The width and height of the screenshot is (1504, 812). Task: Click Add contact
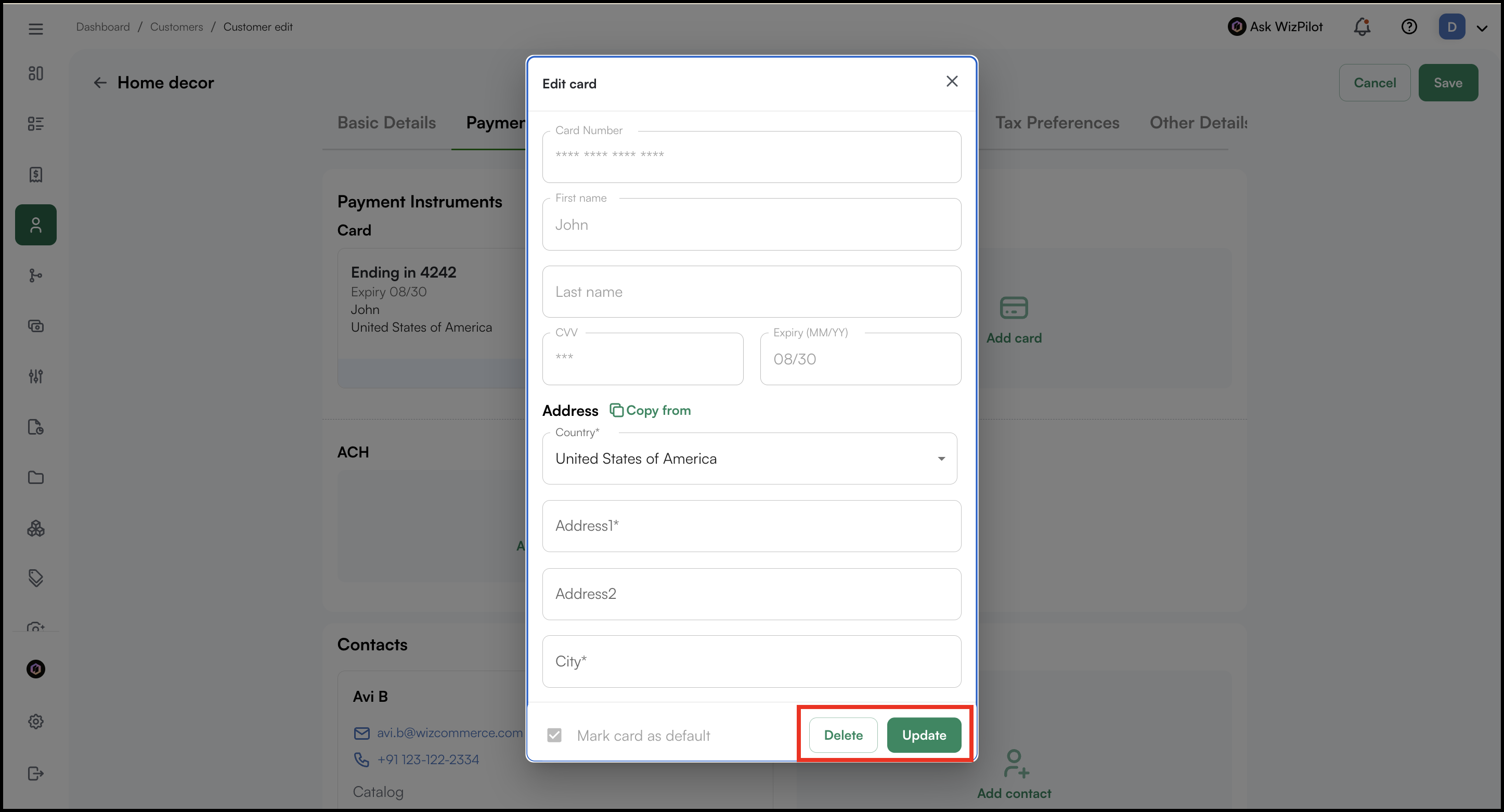1014,775
